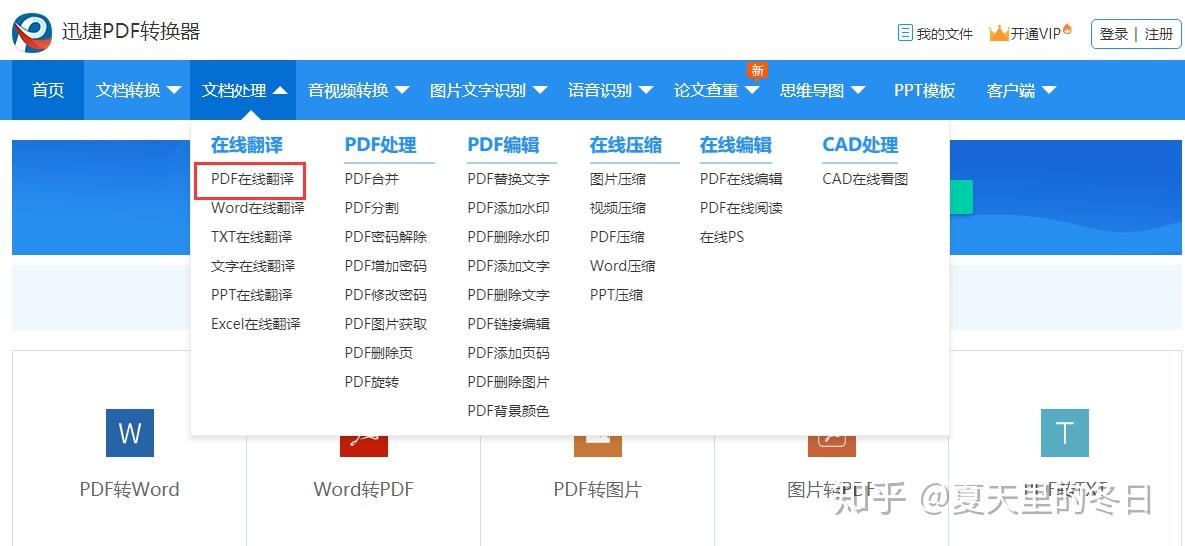1185x546 pixels.
Task: Click the 开通VIP crown icon
Action: pyautogui.click(x=999, y=33)
